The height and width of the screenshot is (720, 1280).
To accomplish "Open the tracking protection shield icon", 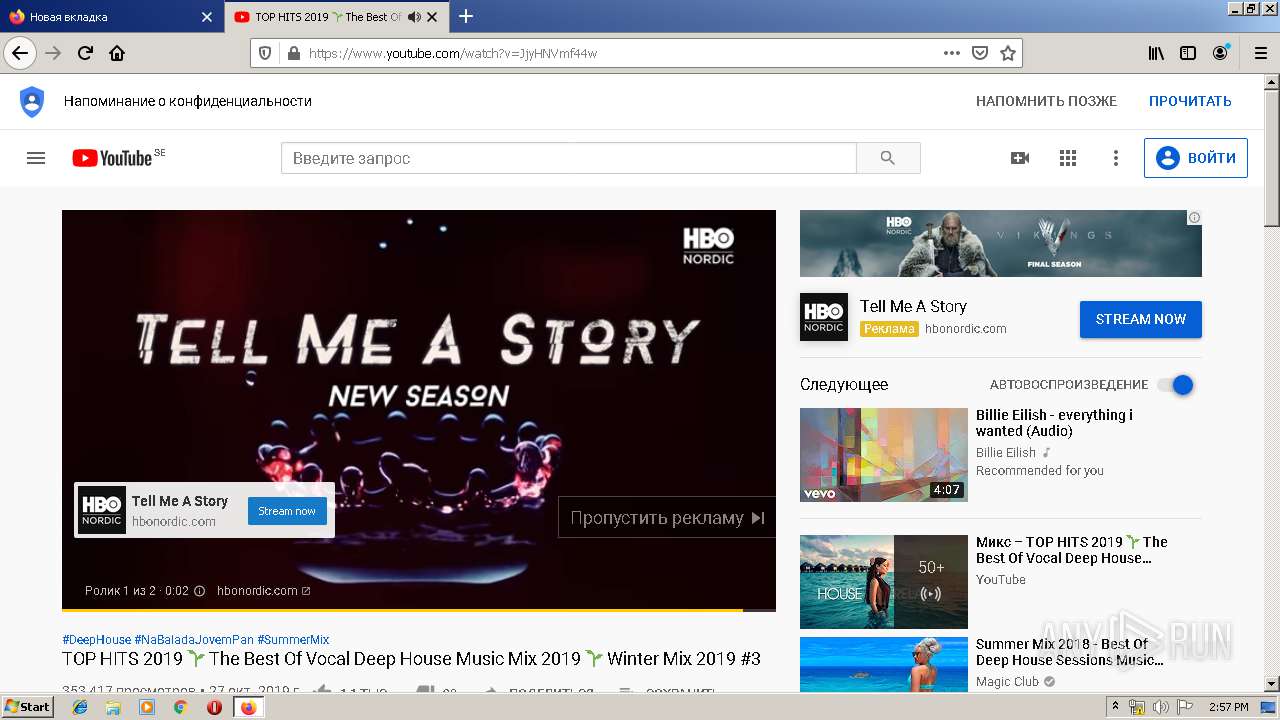I will 265,53.
